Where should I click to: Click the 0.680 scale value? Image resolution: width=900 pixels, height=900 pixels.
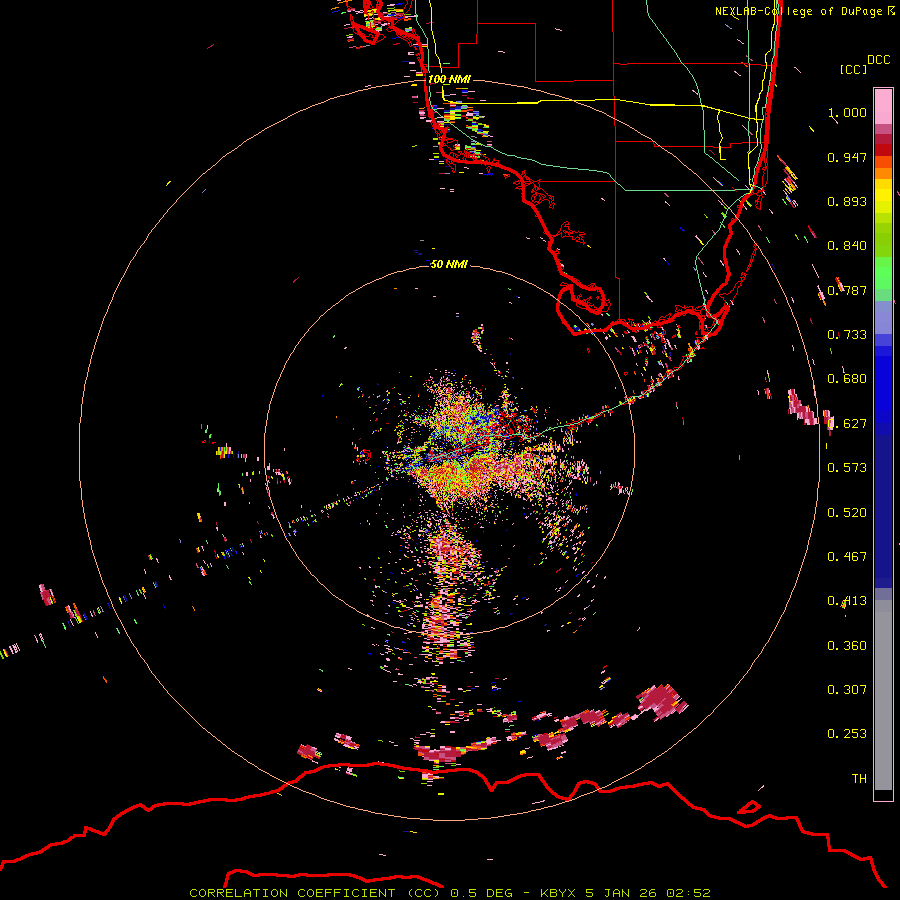point(847,379)
